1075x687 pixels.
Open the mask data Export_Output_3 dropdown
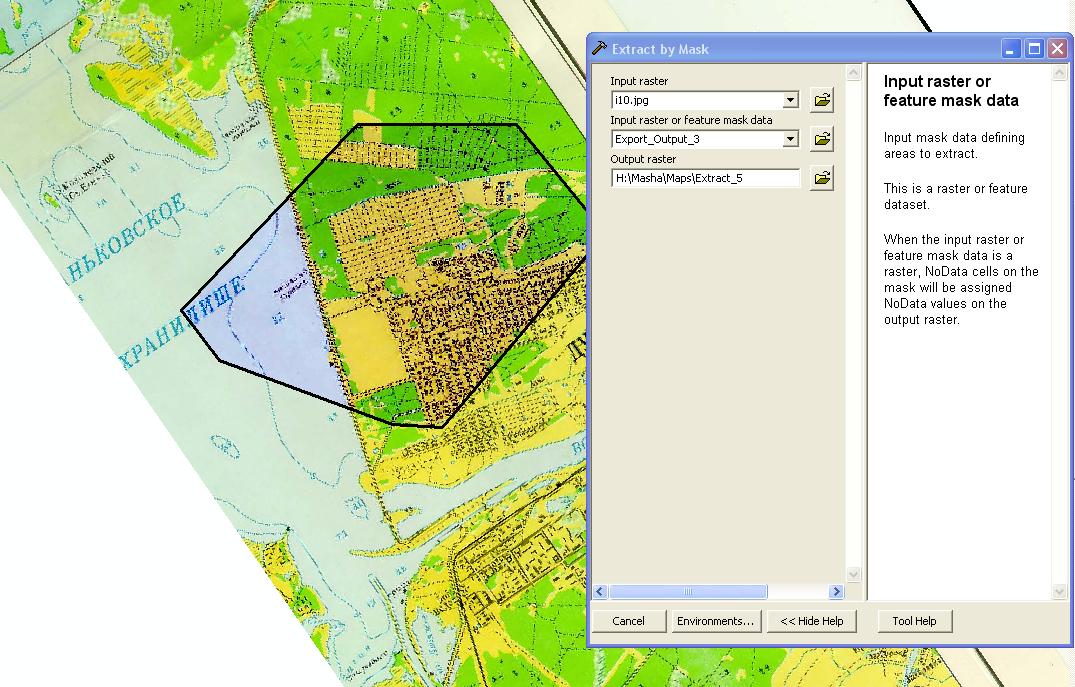(790, 139)
